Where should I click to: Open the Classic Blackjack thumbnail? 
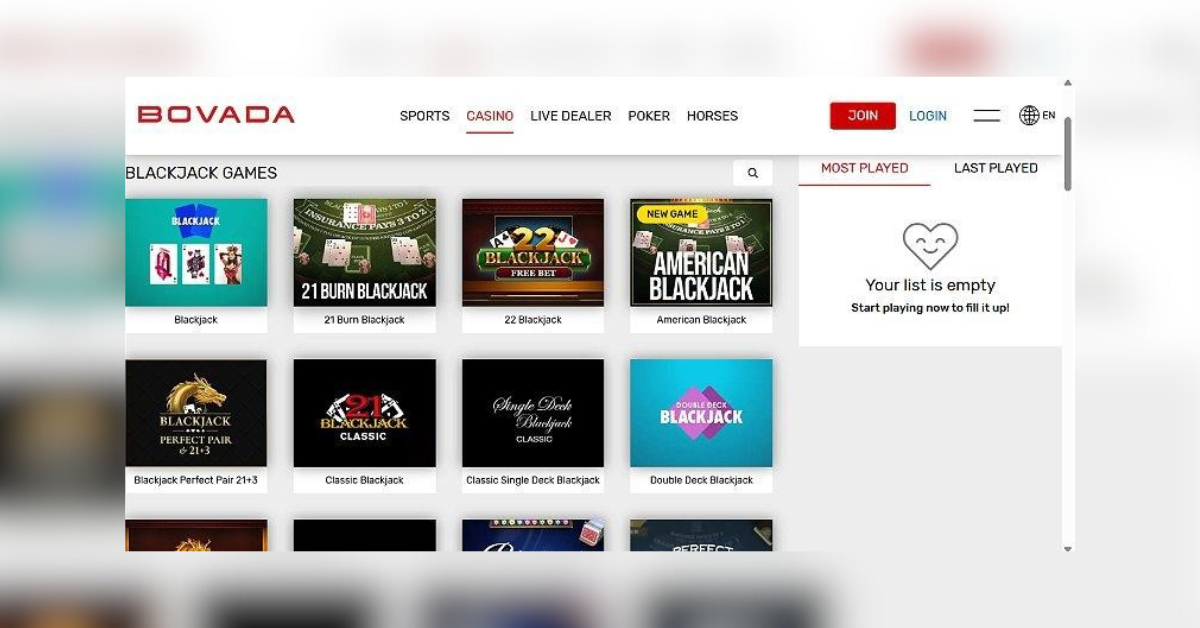coord(365,413)
